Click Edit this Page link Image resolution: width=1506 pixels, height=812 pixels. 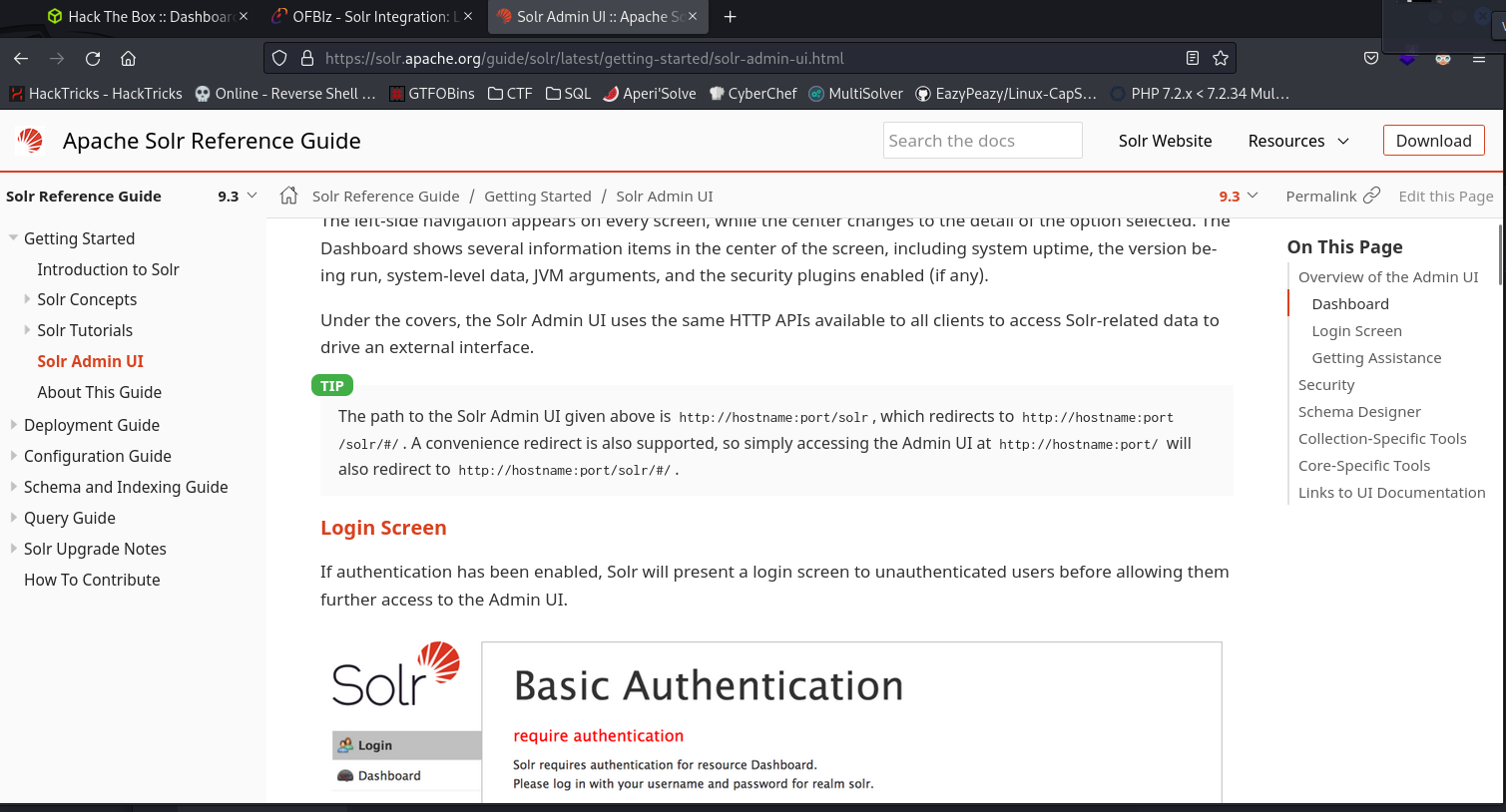pyautogui.click(x=1446, y=196)
